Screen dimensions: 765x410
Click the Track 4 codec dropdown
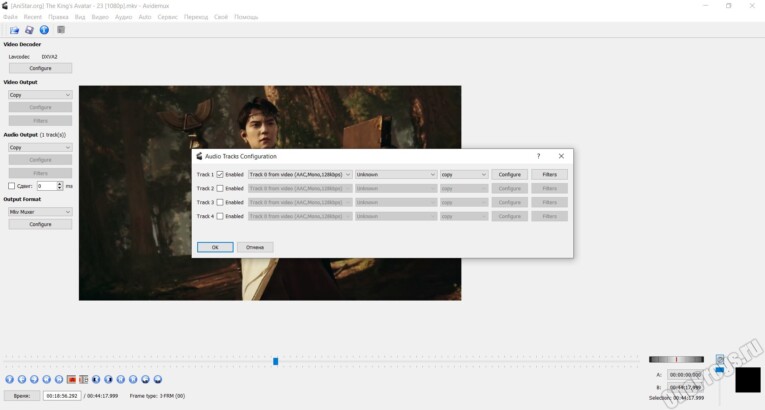point(464,216)
